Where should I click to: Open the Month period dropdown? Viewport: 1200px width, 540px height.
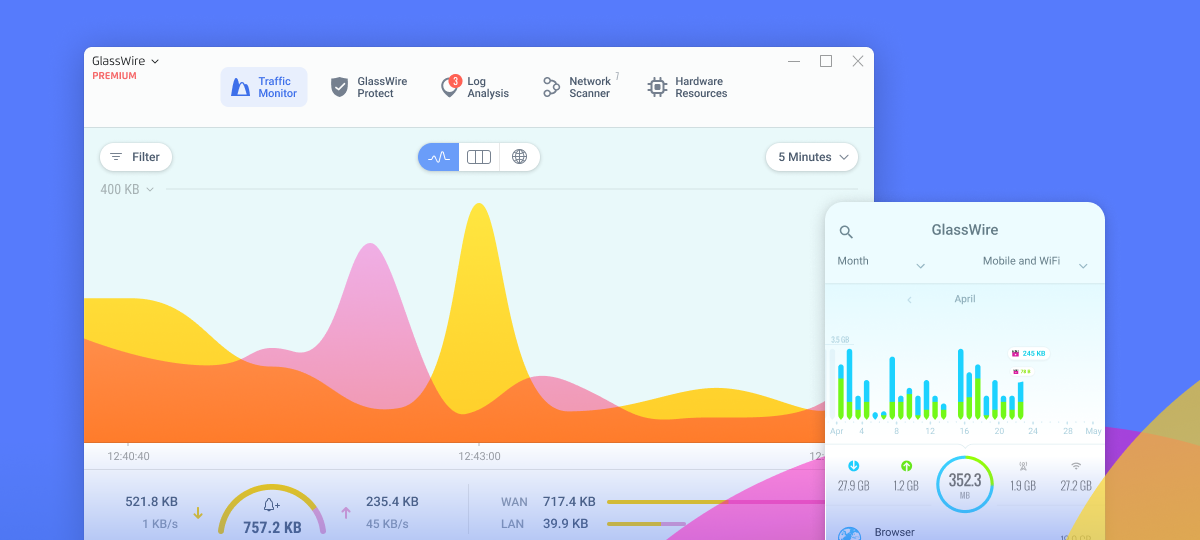(x=881, y=262)
